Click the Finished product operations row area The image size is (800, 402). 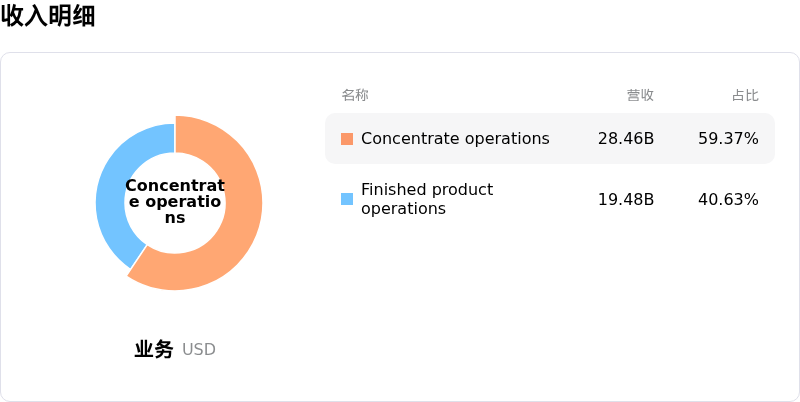[x=550, y=199]
